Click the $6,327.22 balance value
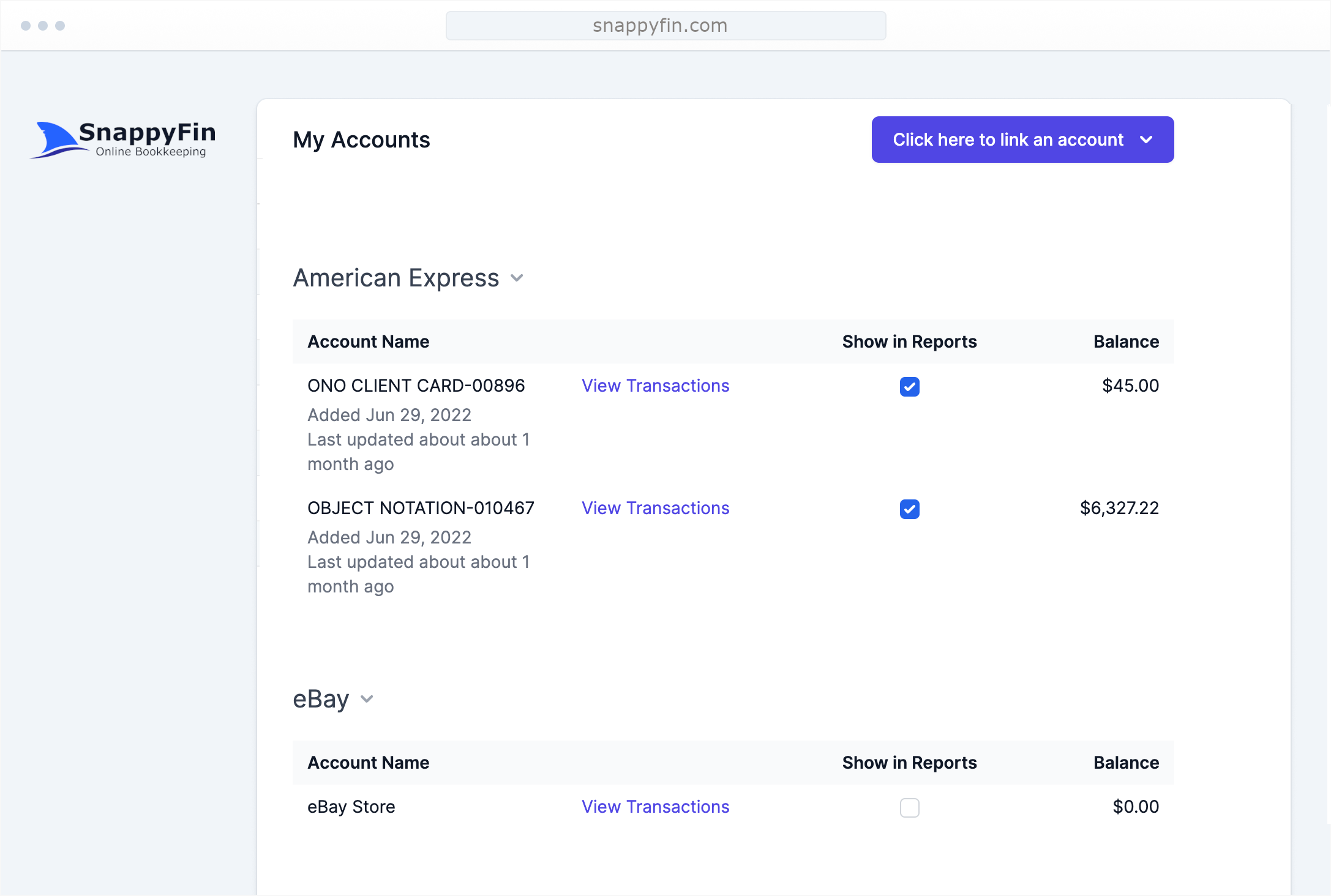 1119,508
